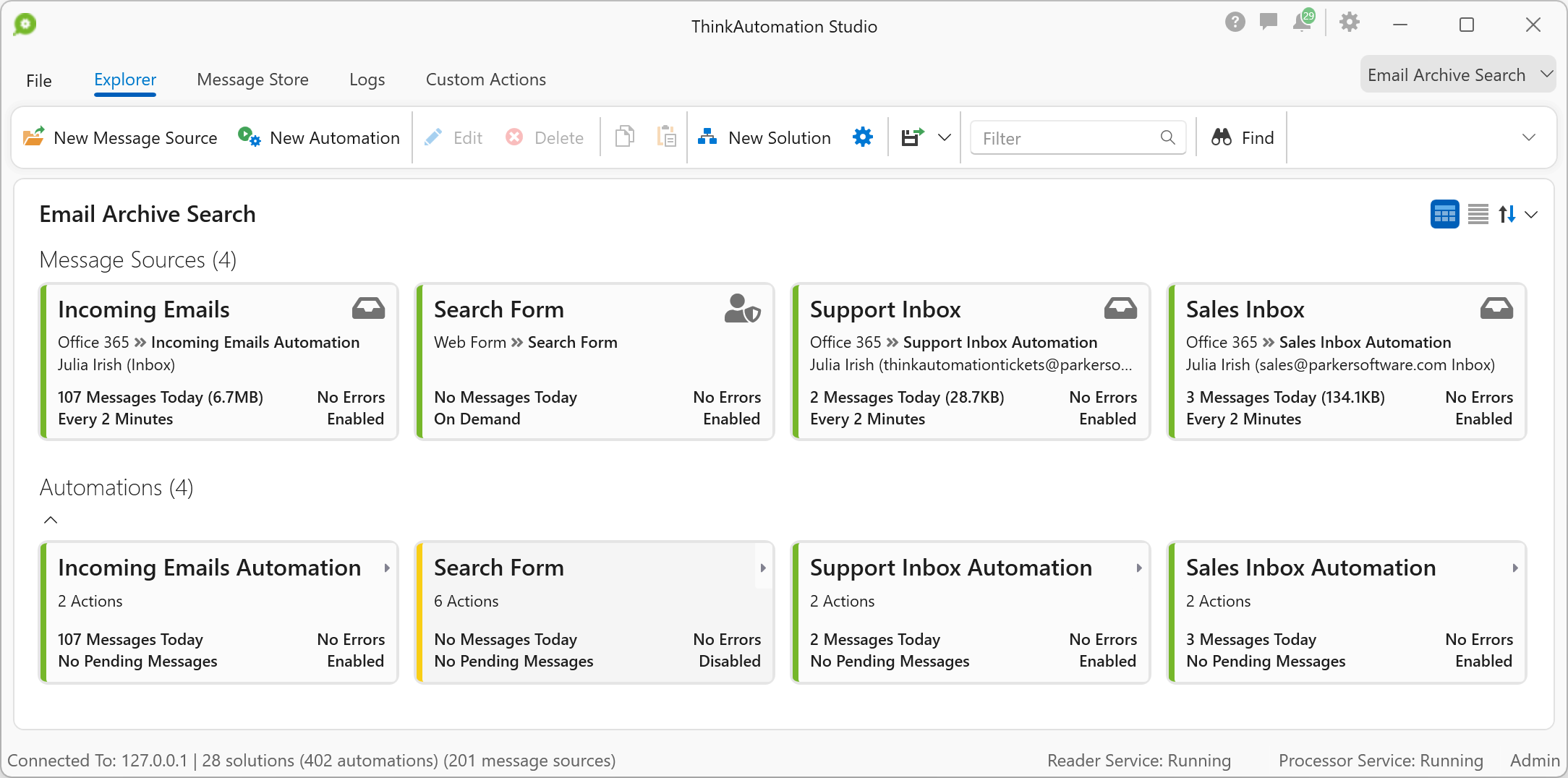
Task: Select the Sales Inbox message source card
Action: point(1347,362)
